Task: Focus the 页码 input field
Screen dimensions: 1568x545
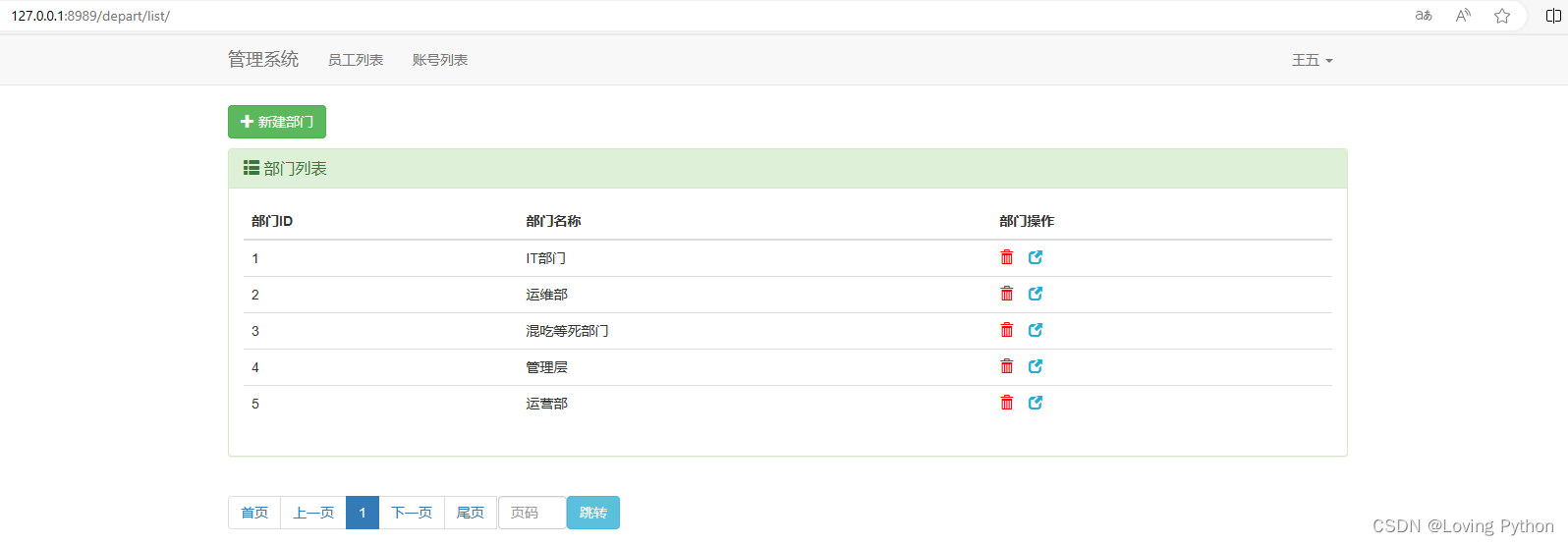Action: [x=532, y=513]
